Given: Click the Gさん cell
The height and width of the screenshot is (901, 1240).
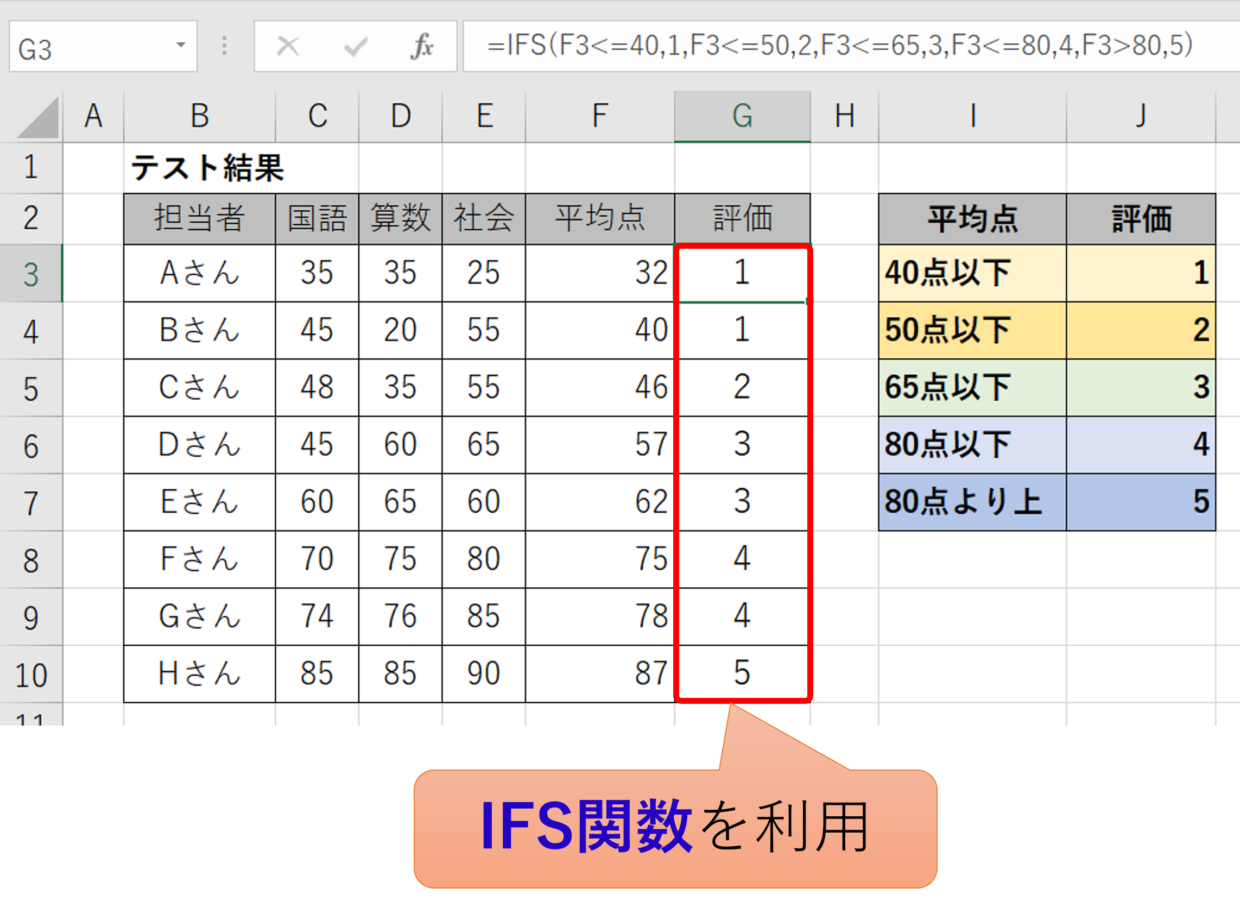Looking at the screenshot, I should (200, 616).
